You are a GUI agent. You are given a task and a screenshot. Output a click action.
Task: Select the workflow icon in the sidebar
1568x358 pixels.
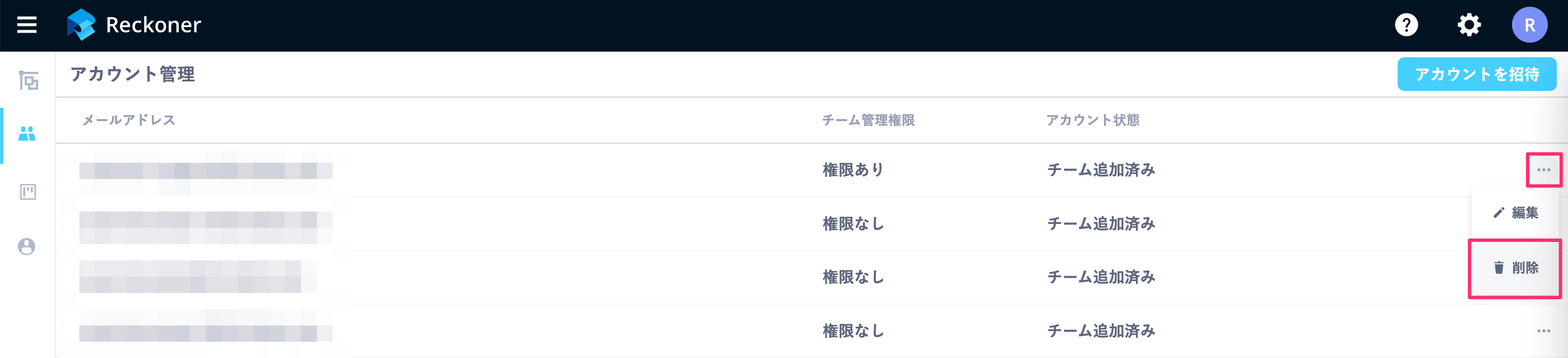[x=28, y=80]
